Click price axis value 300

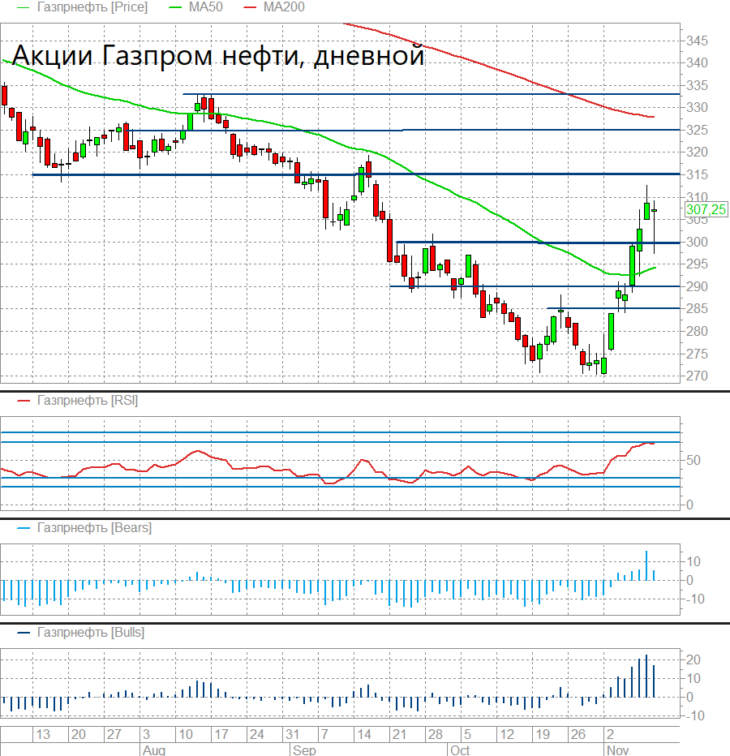point(697,242)
